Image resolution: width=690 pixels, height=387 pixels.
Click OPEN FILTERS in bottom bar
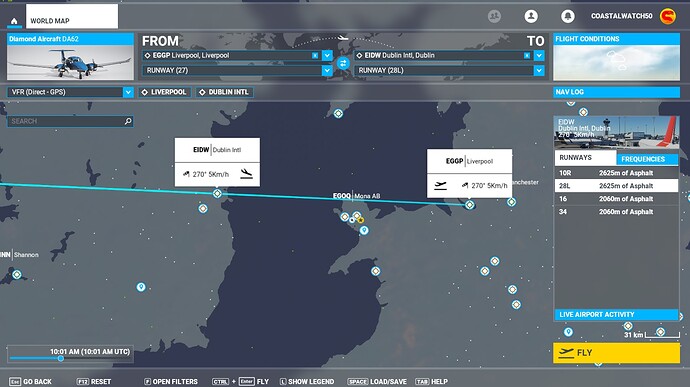(x=171, y=382)
